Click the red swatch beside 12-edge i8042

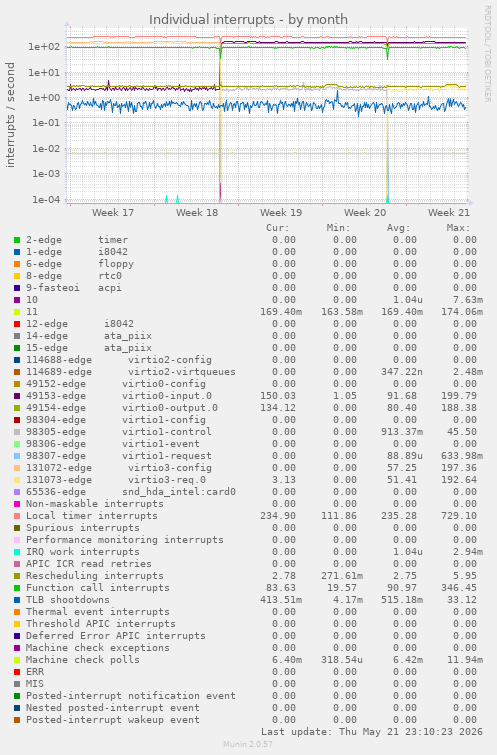click(x=17, y=324)
